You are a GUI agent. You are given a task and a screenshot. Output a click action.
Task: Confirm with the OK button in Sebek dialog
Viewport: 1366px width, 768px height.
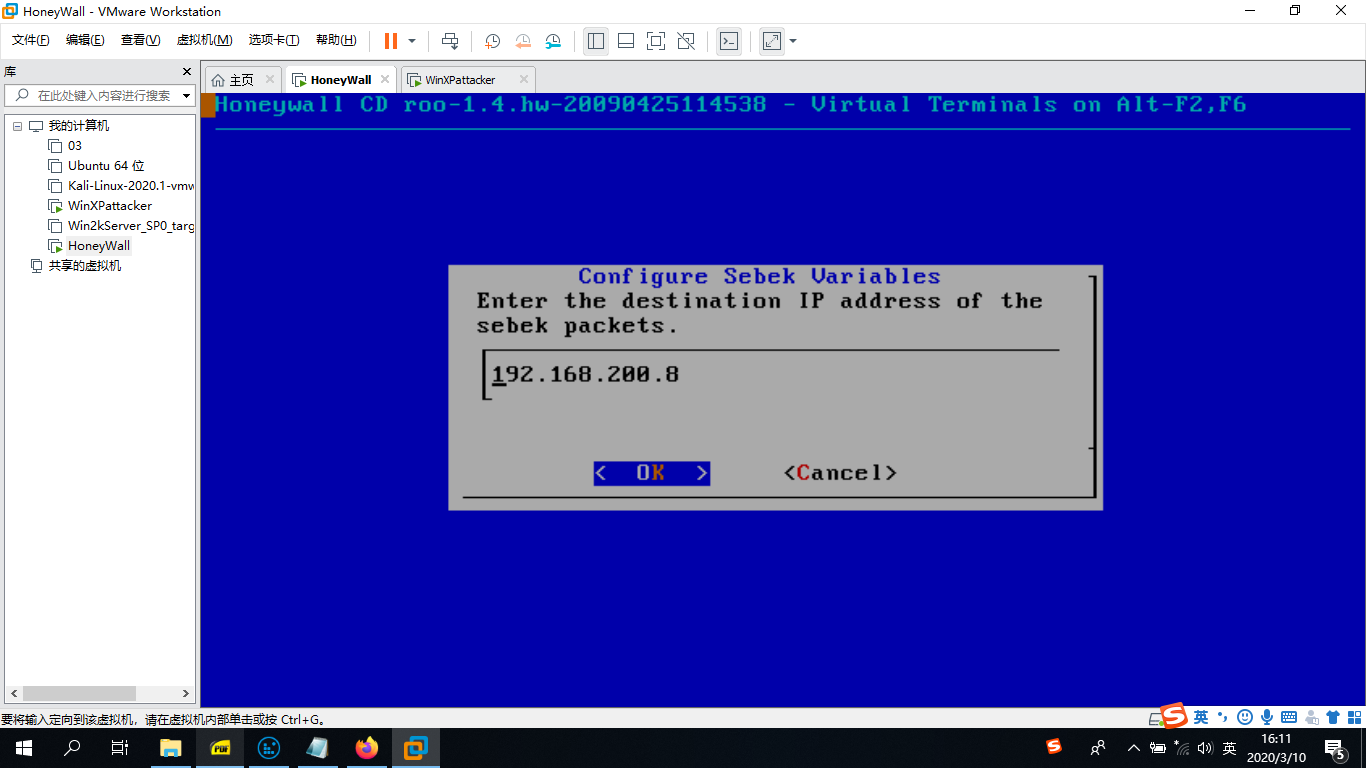click(x=651, y=473)
